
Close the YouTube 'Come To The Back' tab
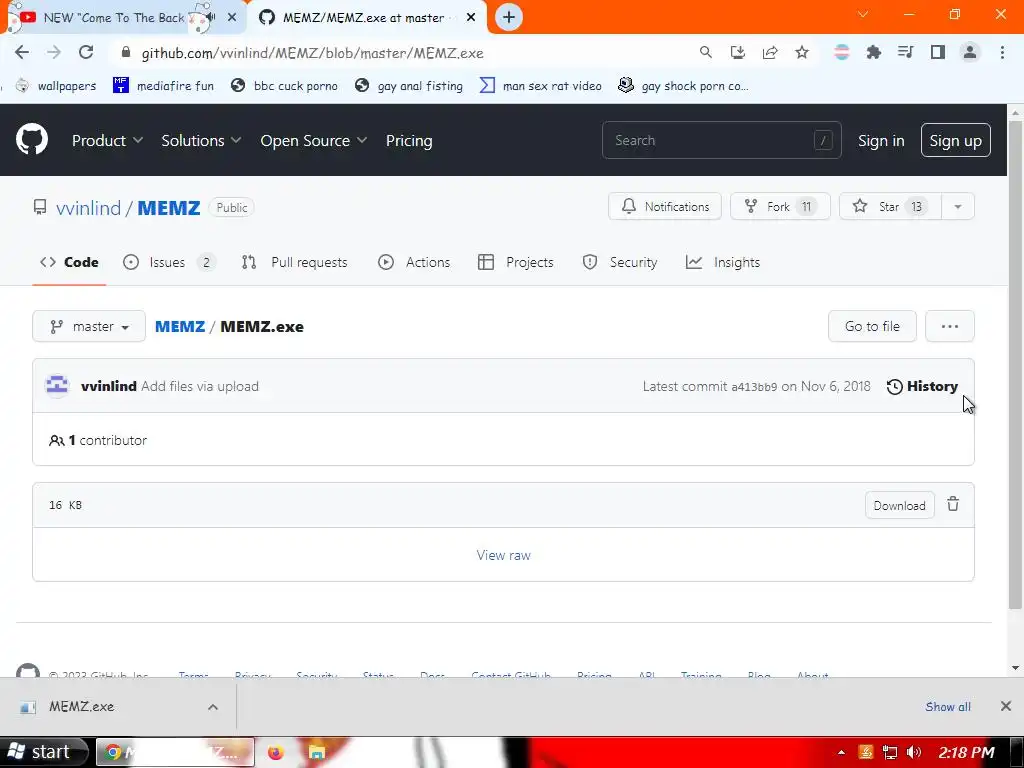point(232,18)
